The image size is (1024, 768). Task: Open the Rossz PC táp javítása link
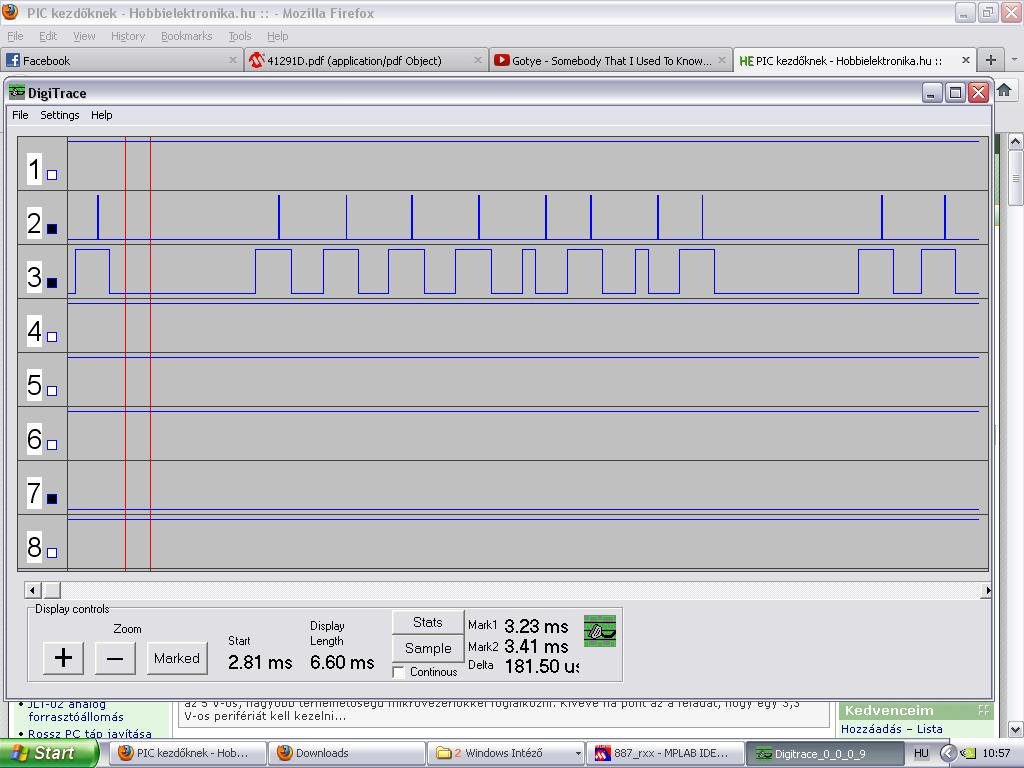click(x=89, y=733)
